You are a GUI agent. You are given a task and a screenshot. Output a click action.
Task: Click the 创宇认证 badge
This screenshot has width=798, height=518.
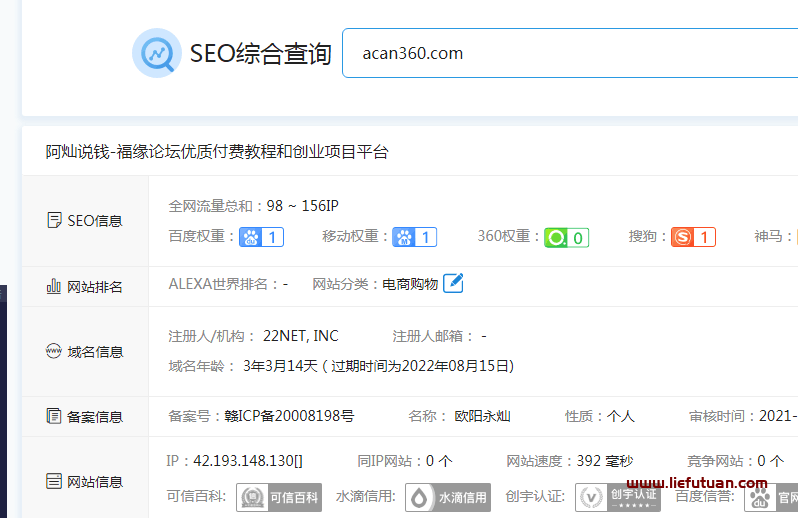click(x=618, y=497)
